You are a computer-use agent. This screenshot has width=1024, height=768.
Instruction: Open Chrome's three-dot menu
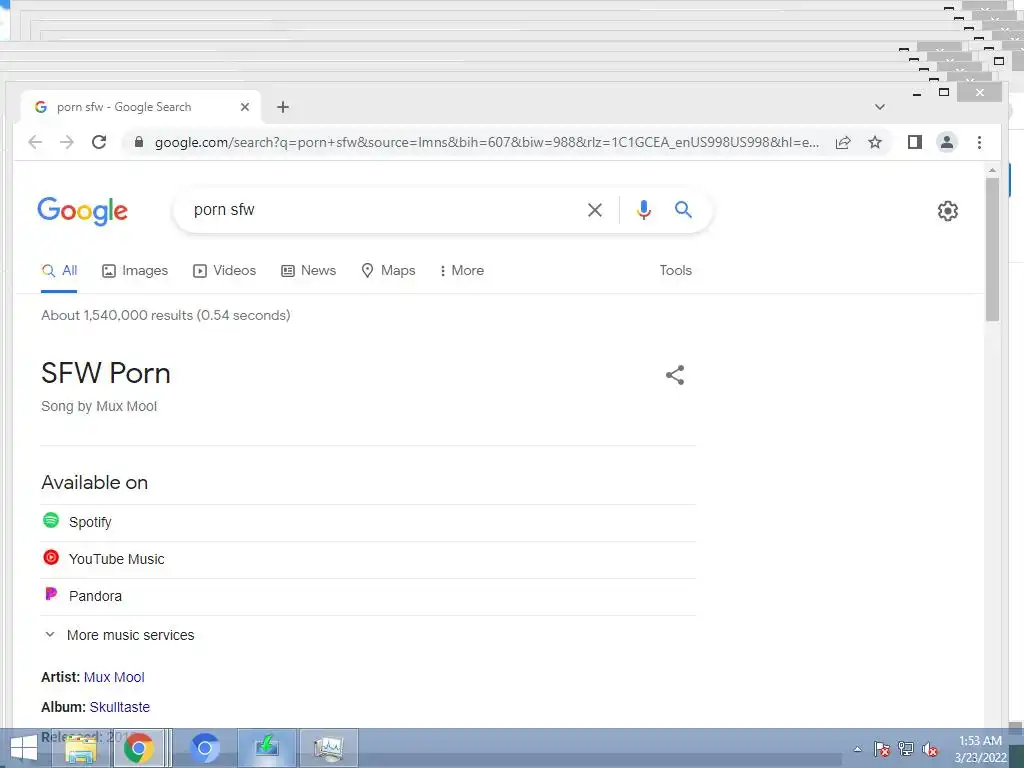(x=979, y=142)
